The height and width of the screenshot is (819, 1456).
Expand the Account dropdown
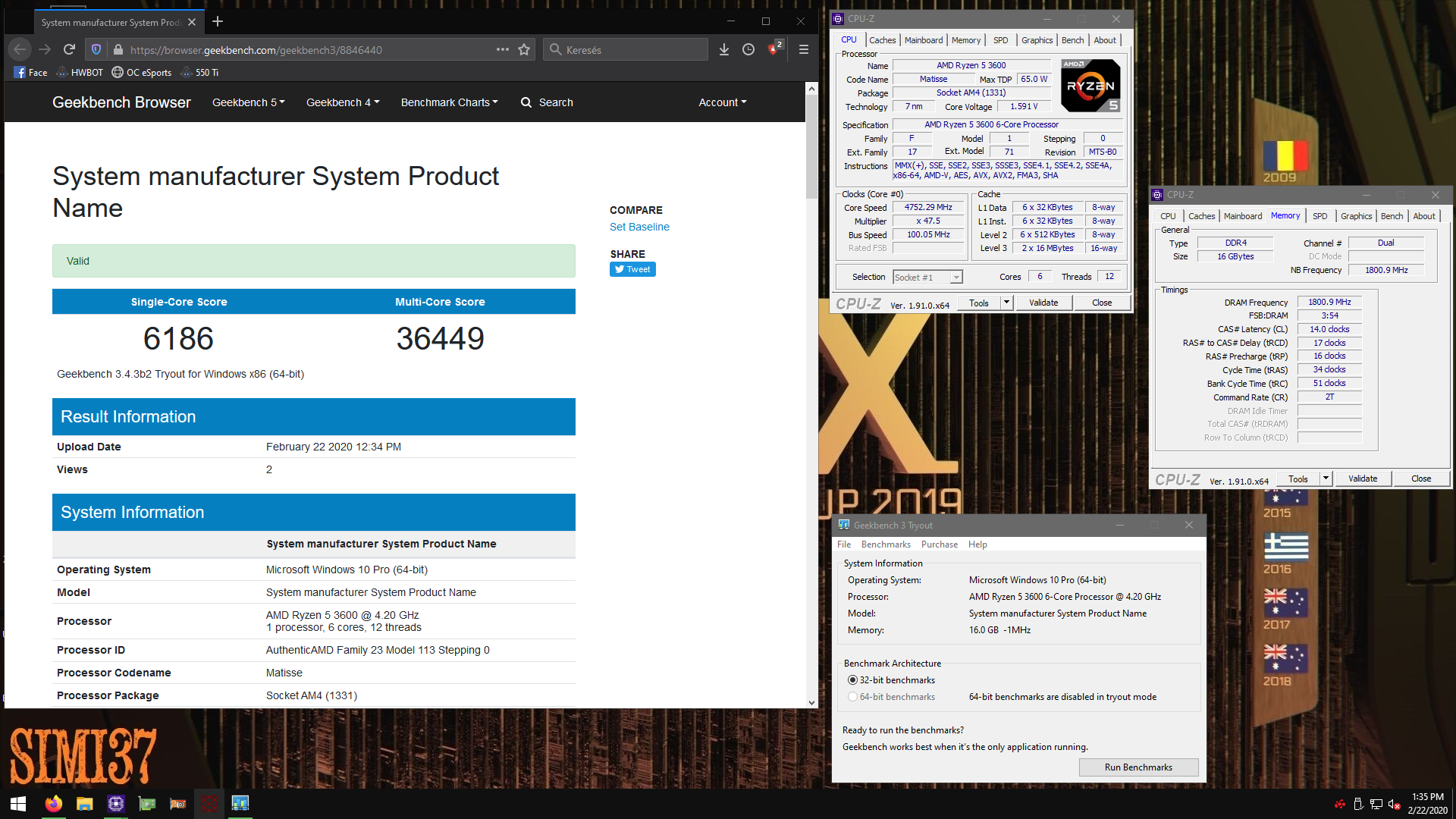click(723, 102)
